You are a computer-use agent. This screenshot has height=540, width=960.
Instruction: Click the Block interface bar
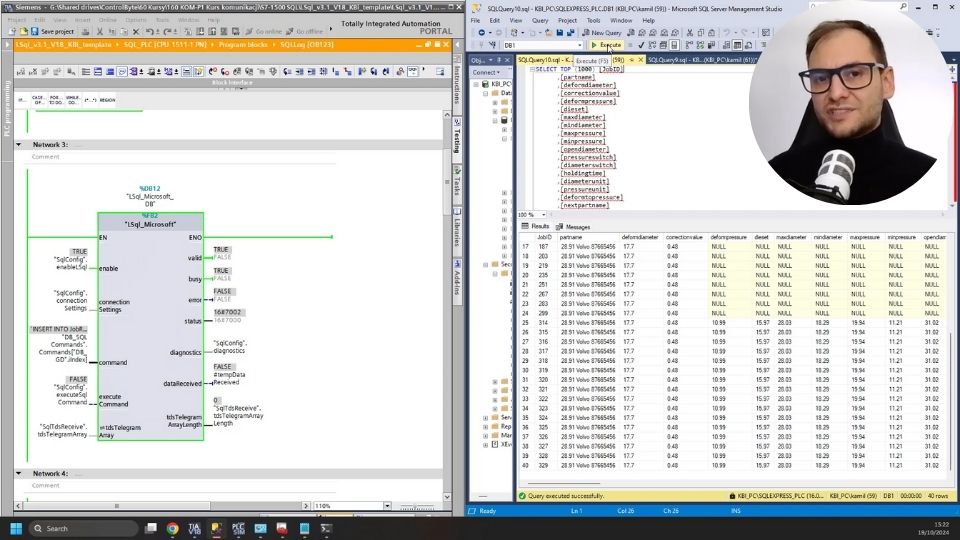[232, 82]
